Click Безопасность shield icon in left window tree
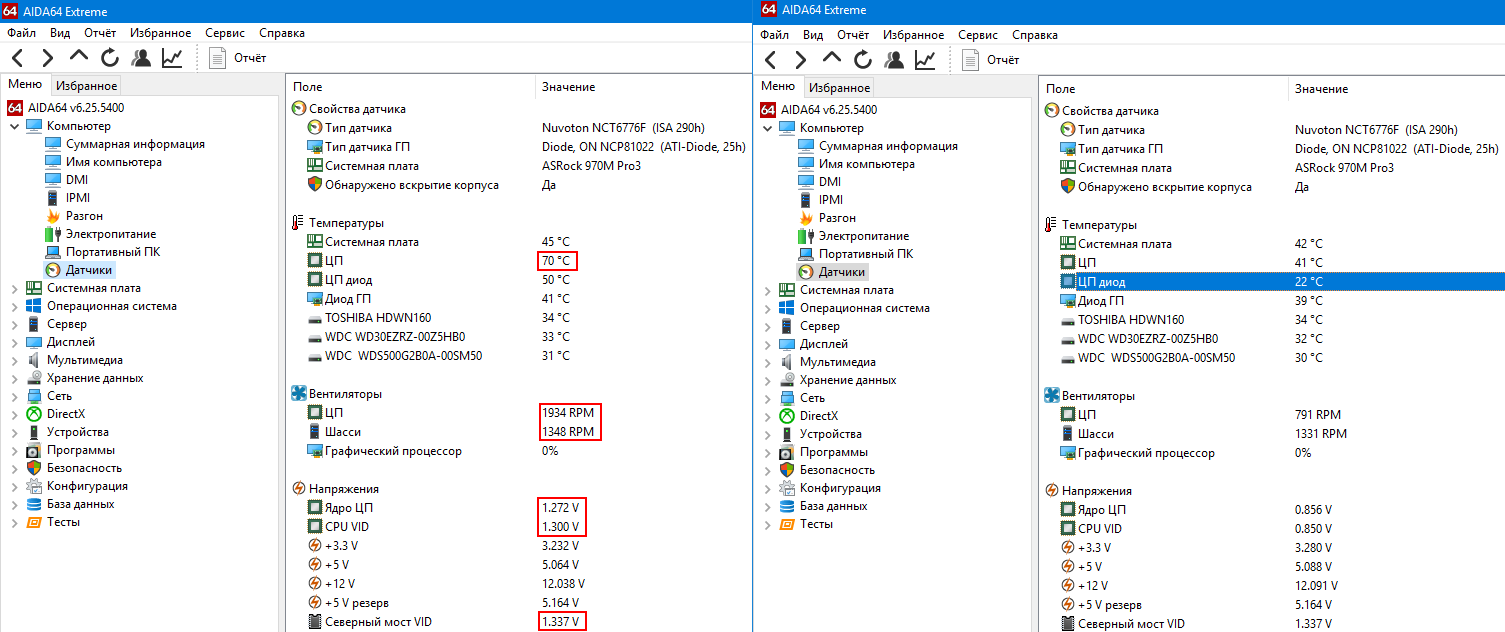The width and height of the screenshot is (1505, 632). click(x=34, y=468)
